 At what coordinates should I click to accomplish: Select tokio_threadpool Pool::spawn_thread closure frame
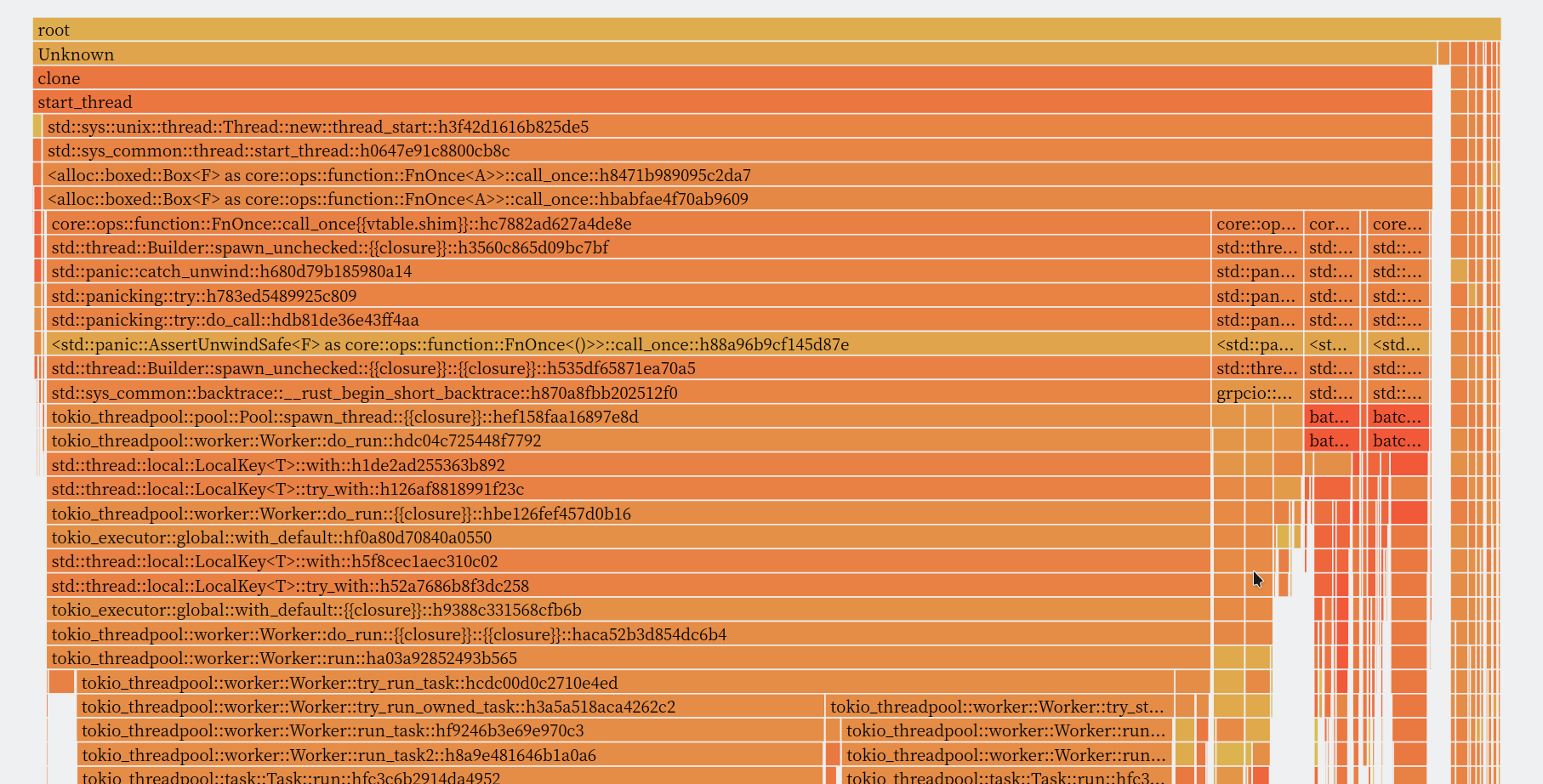[x=629, y=417]
